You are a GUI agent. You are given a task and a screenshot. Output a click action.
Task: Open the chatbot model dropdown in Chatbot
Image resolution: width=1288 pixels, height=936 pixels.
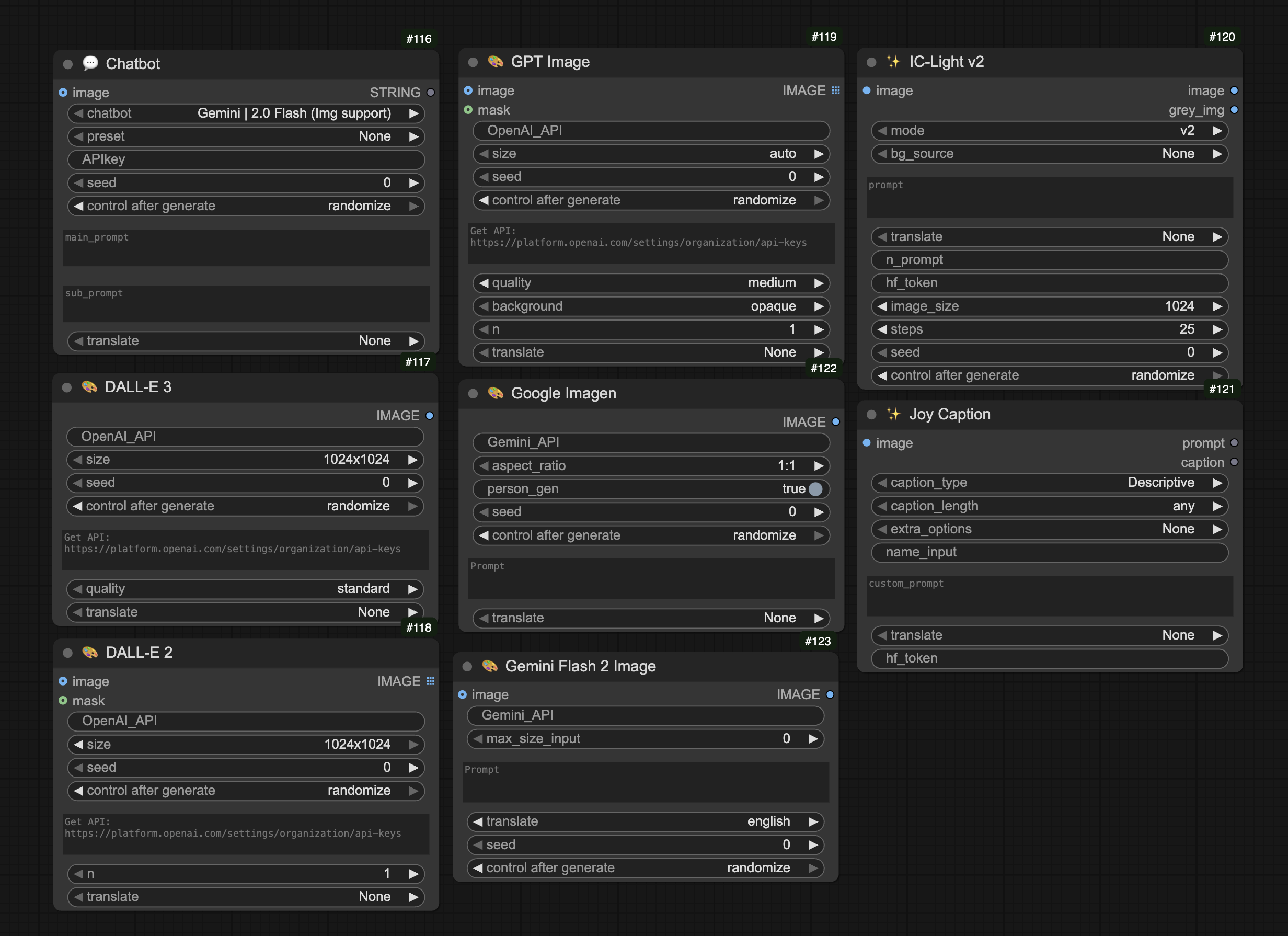tap(246, 113)
